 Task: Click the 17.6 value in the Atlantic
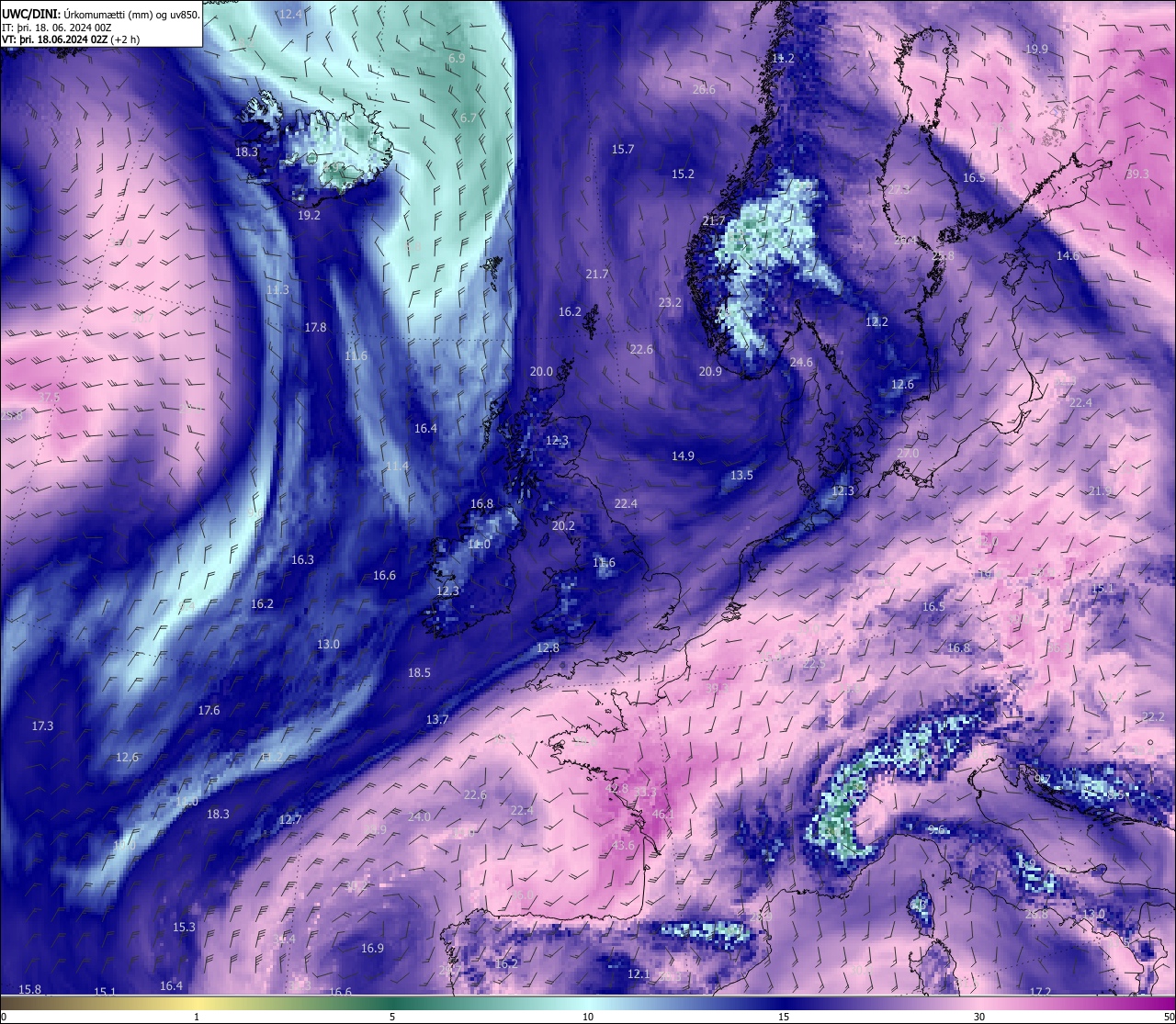[209, 710]
